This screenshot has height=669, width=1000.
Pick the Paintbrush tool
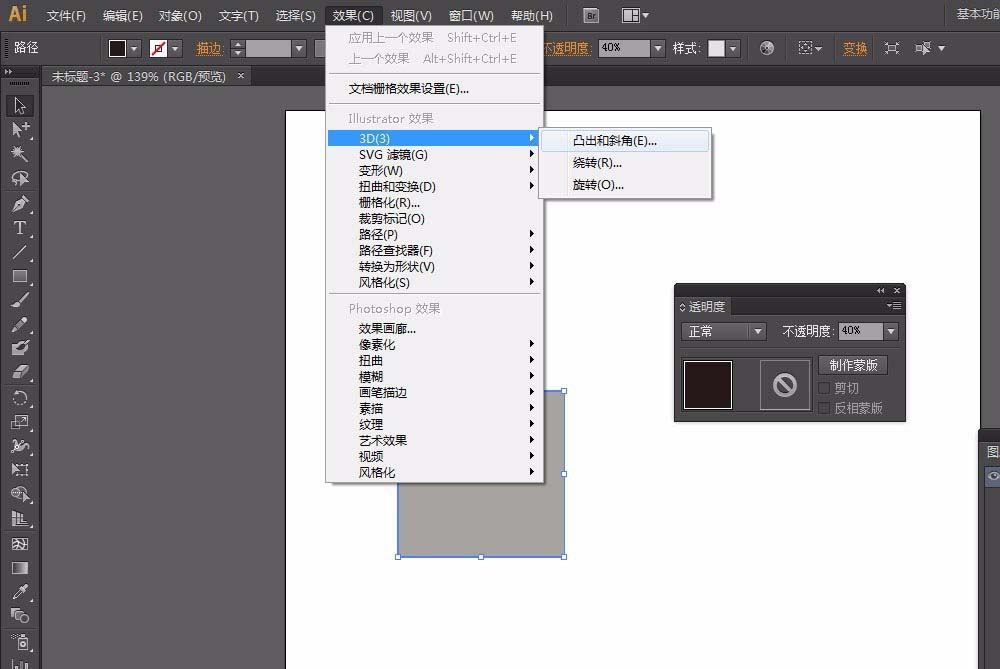18,300
